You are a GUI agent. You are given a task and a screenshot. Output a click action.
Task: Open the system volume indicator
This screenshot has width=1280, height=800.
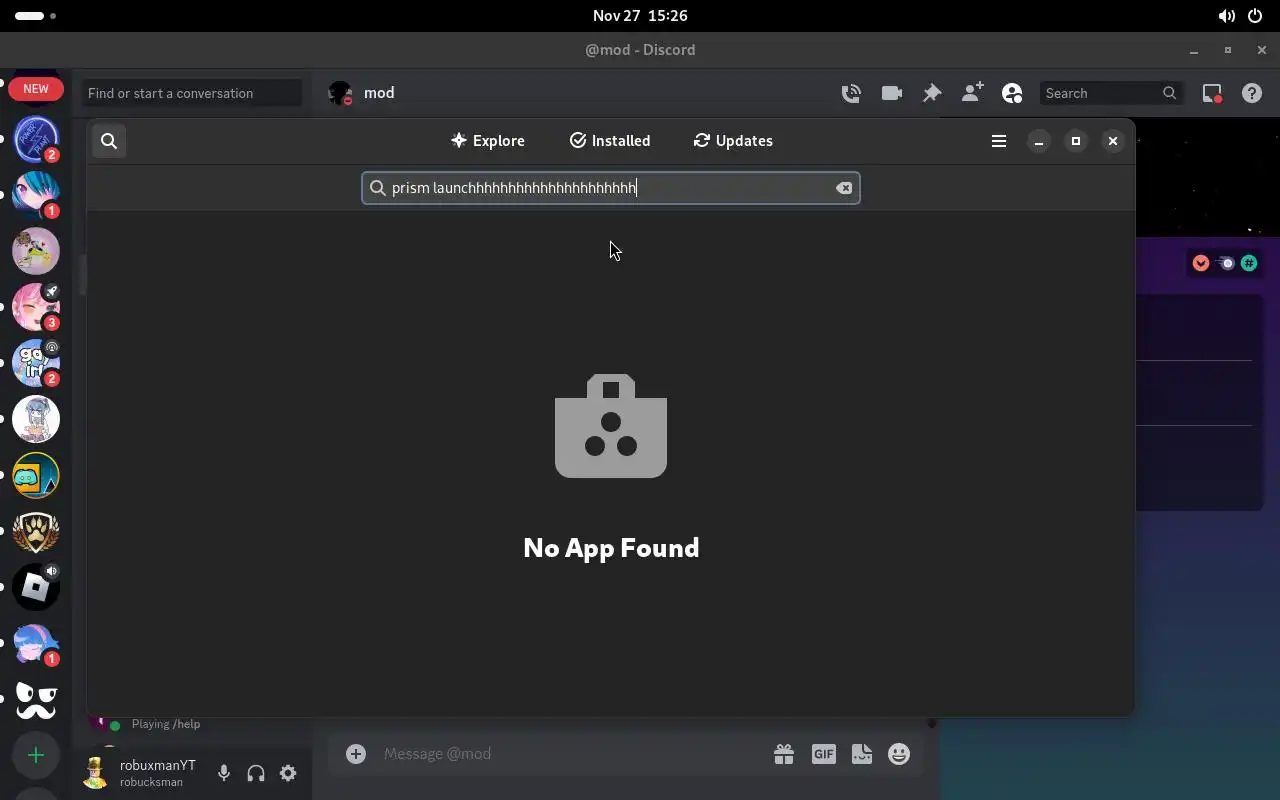[1226, 16]
